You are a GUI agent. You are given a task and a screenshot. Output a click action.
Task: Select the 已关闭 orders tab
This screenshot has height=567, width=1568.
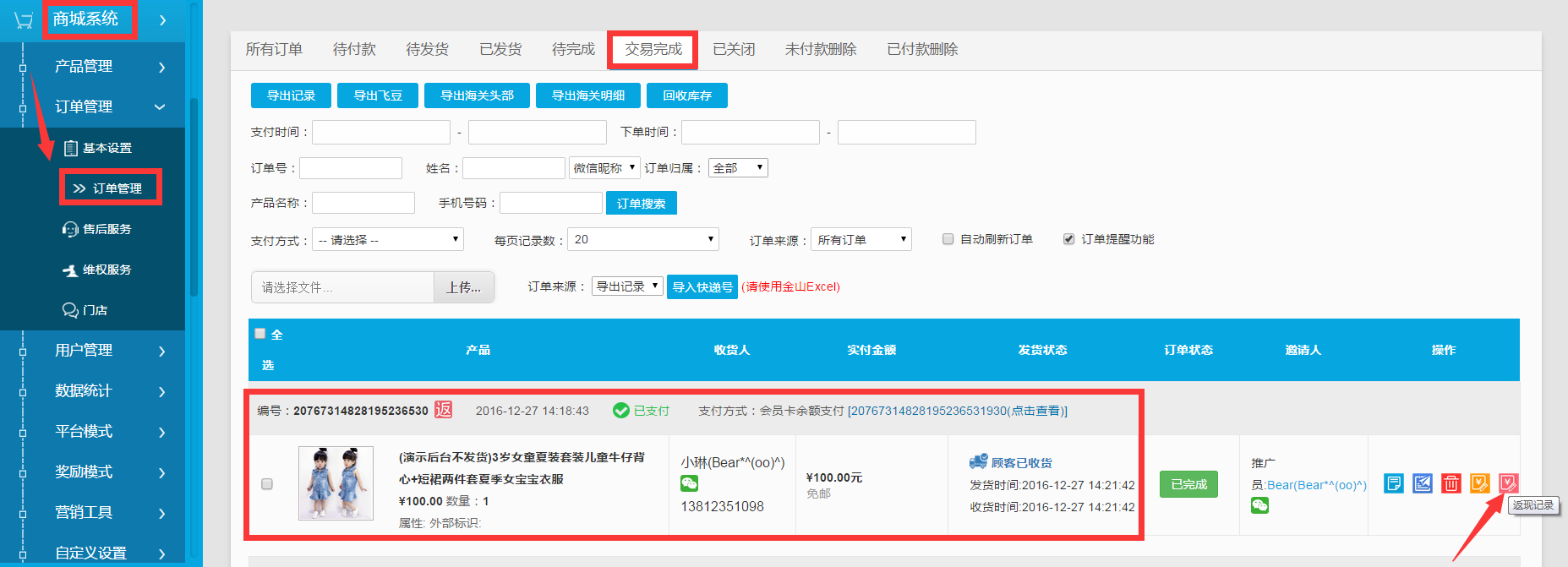coord(733,50)
